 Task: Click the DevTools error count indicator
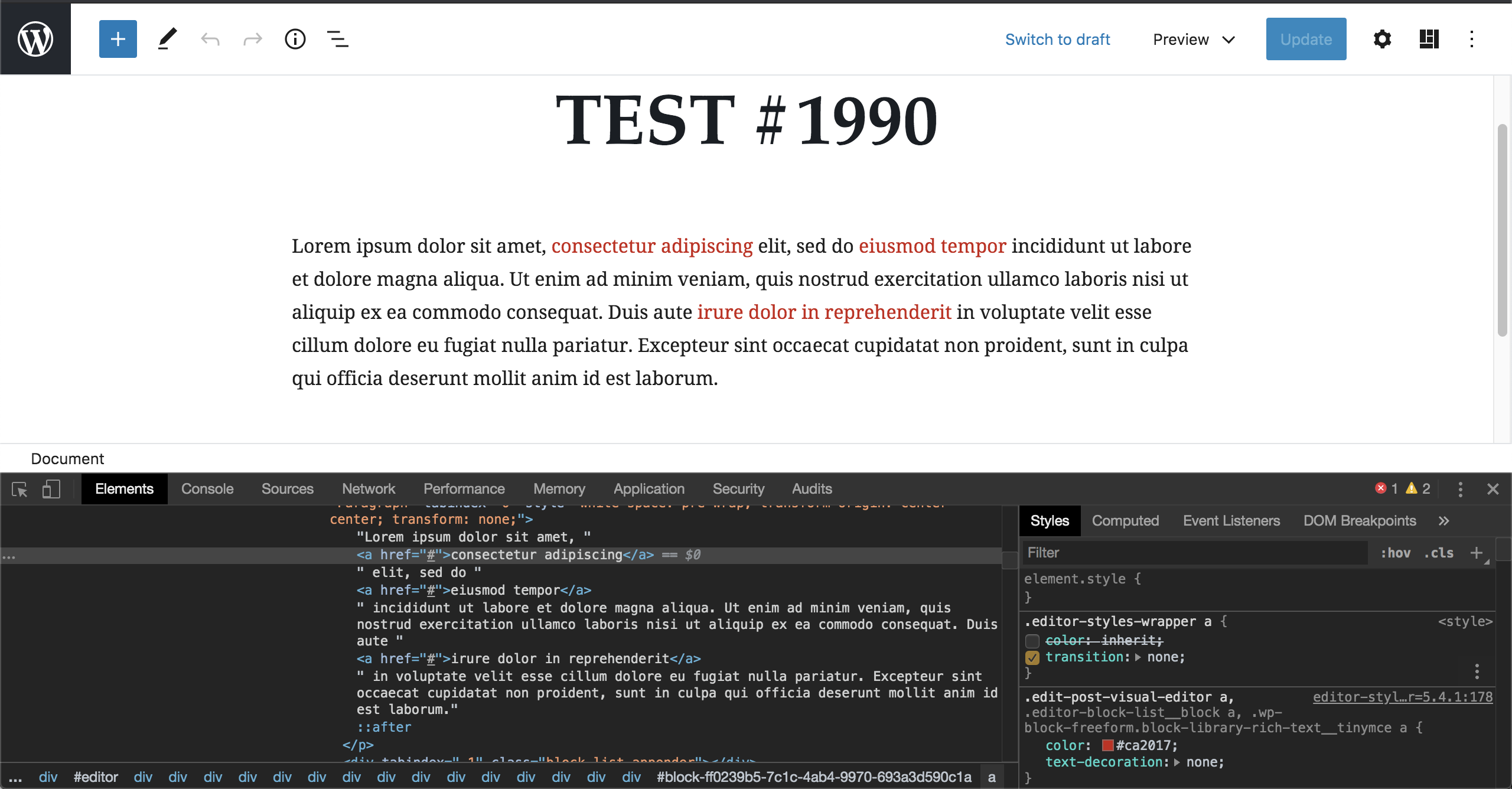coord(1386,488)
